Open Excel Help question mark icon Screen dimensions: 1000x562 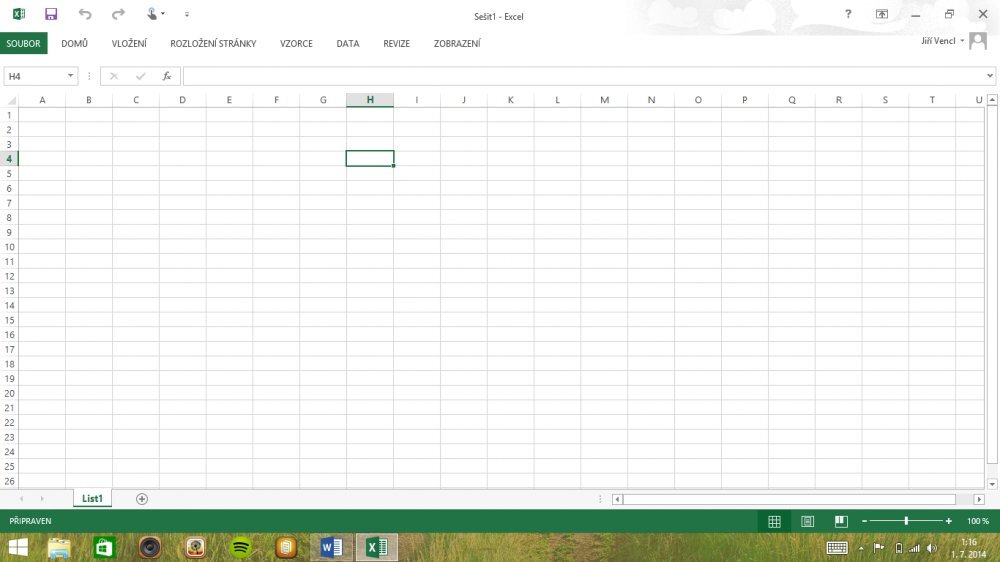848,14
